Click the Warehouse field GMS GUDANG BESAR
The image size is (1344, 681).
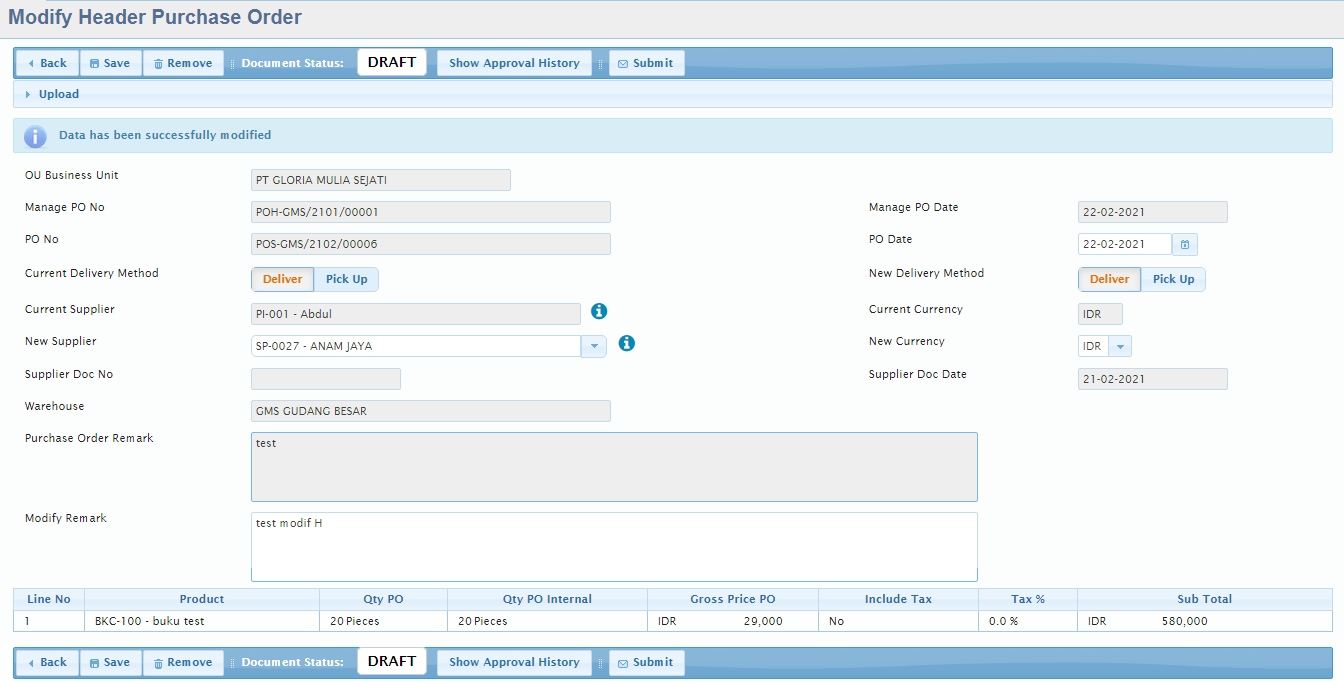point(431,411)
